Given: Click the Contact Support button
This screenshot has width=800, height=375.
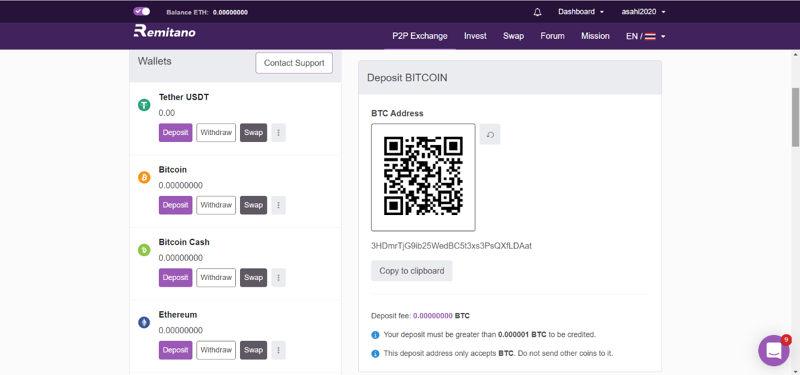Looking at the screenshot, I should point(294,63).
